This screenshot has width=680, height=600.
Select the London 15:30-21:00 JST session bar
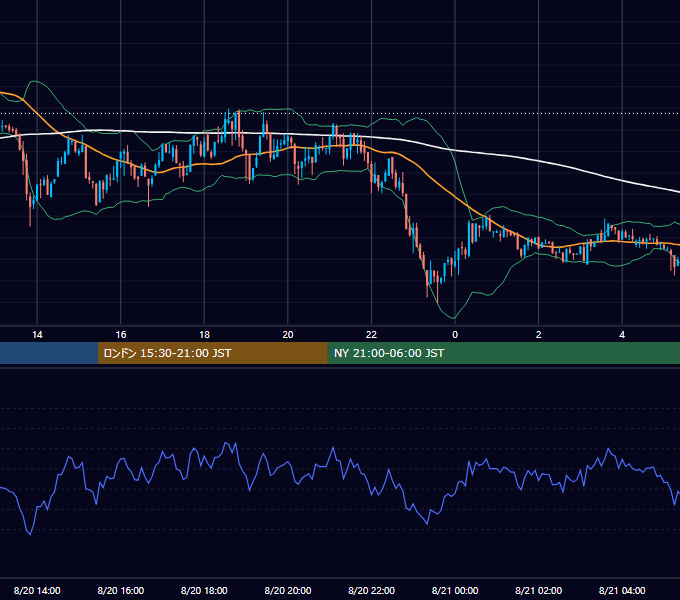point(212,353)
